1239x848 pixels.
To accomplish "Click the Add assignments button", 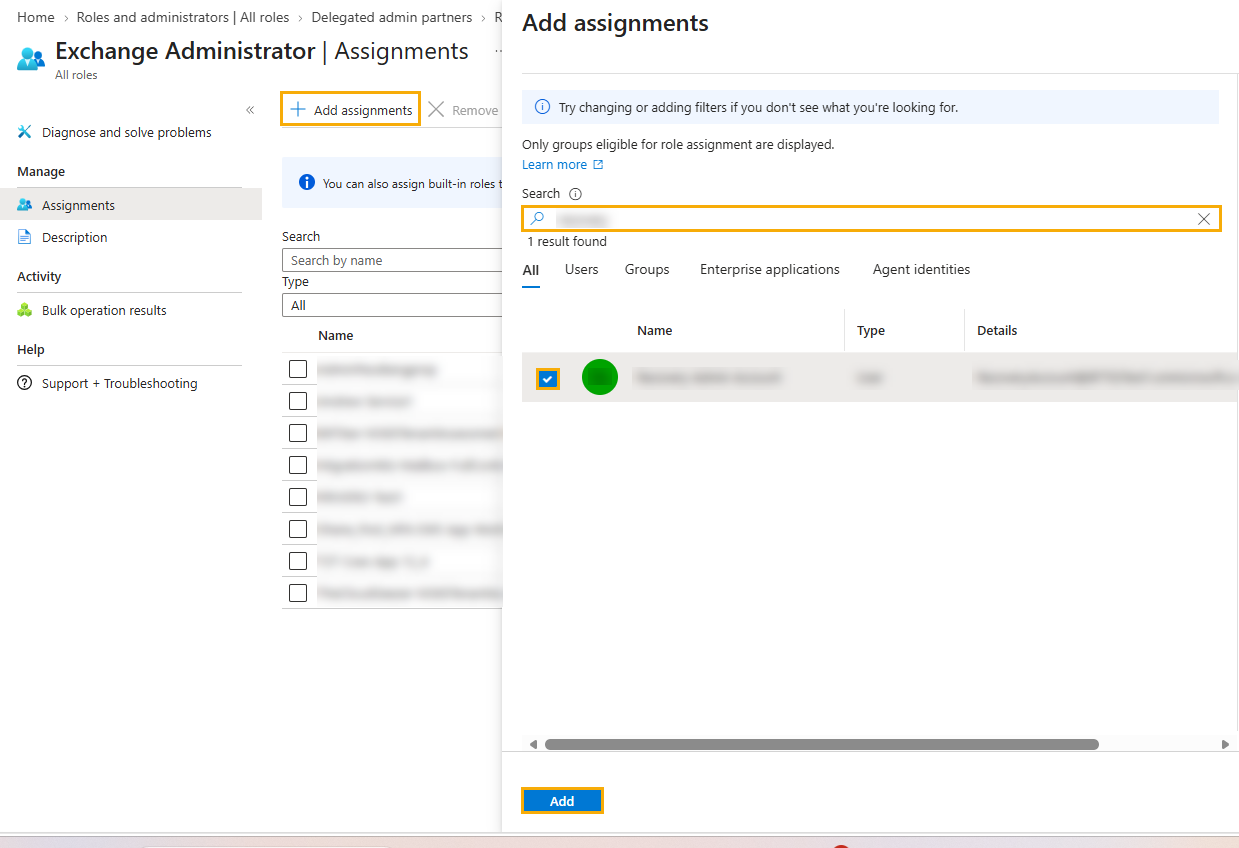I will [350, 110].
